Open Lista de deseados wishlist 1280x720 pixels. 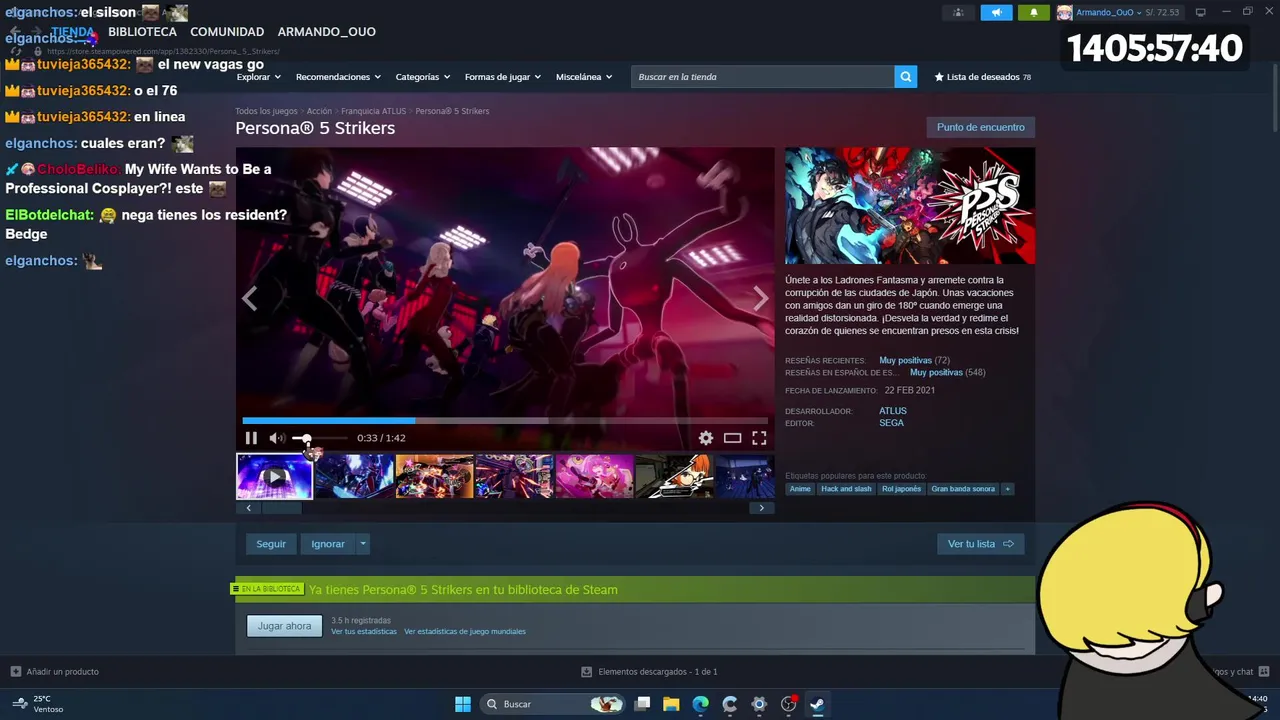coord(982,77)
